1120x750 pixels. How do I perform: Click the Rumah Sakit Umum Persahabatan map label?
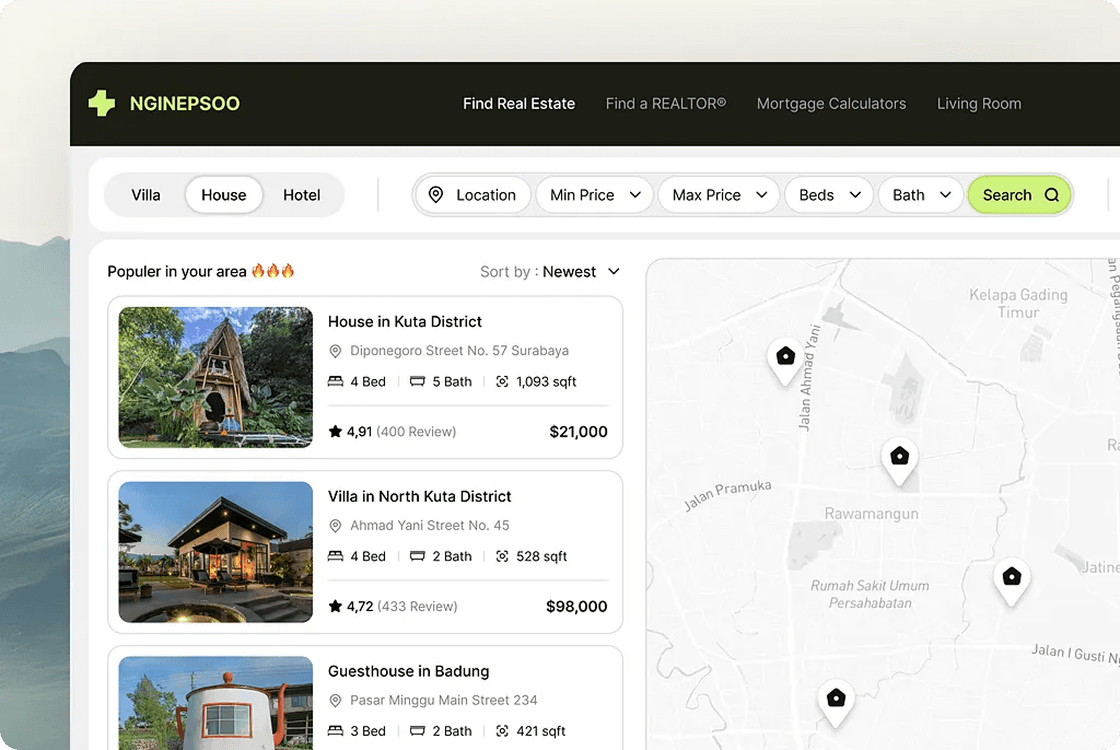pyautogui.click(x=869, y=594)
